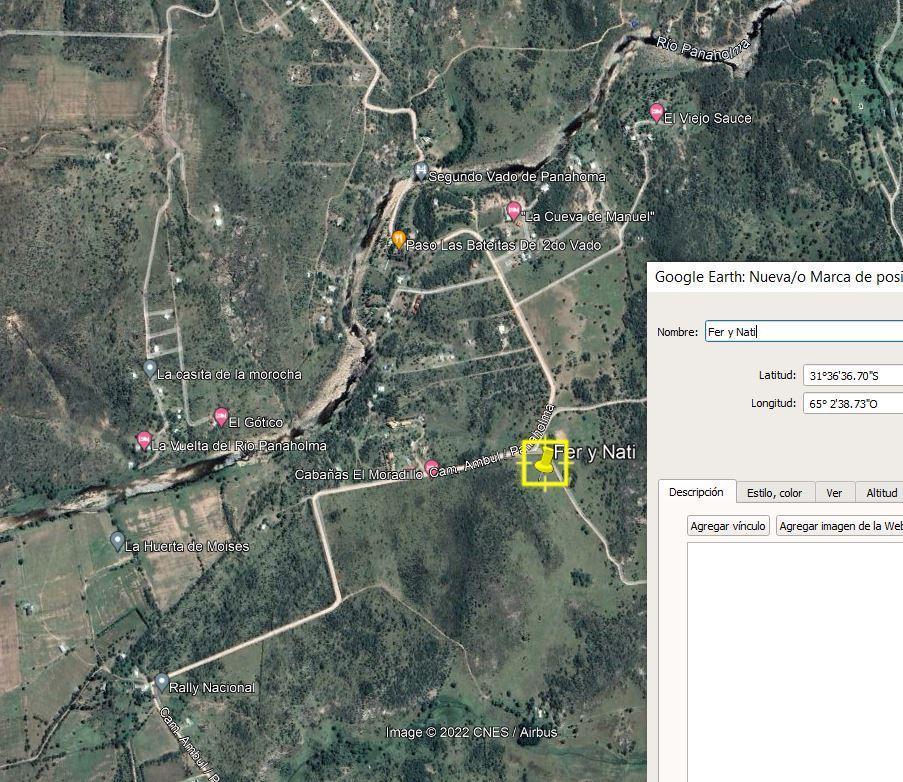Select La casita de la morocha pin

[x=150, y=369]
